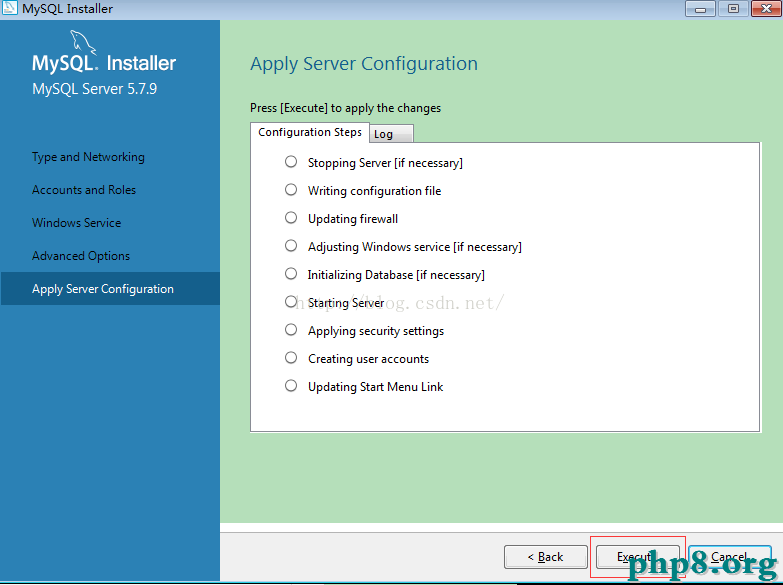The width and height of the screenshot is (783, 585).
Task: Maximize the MySQL Installer window
Action: (x=733, y=8)
